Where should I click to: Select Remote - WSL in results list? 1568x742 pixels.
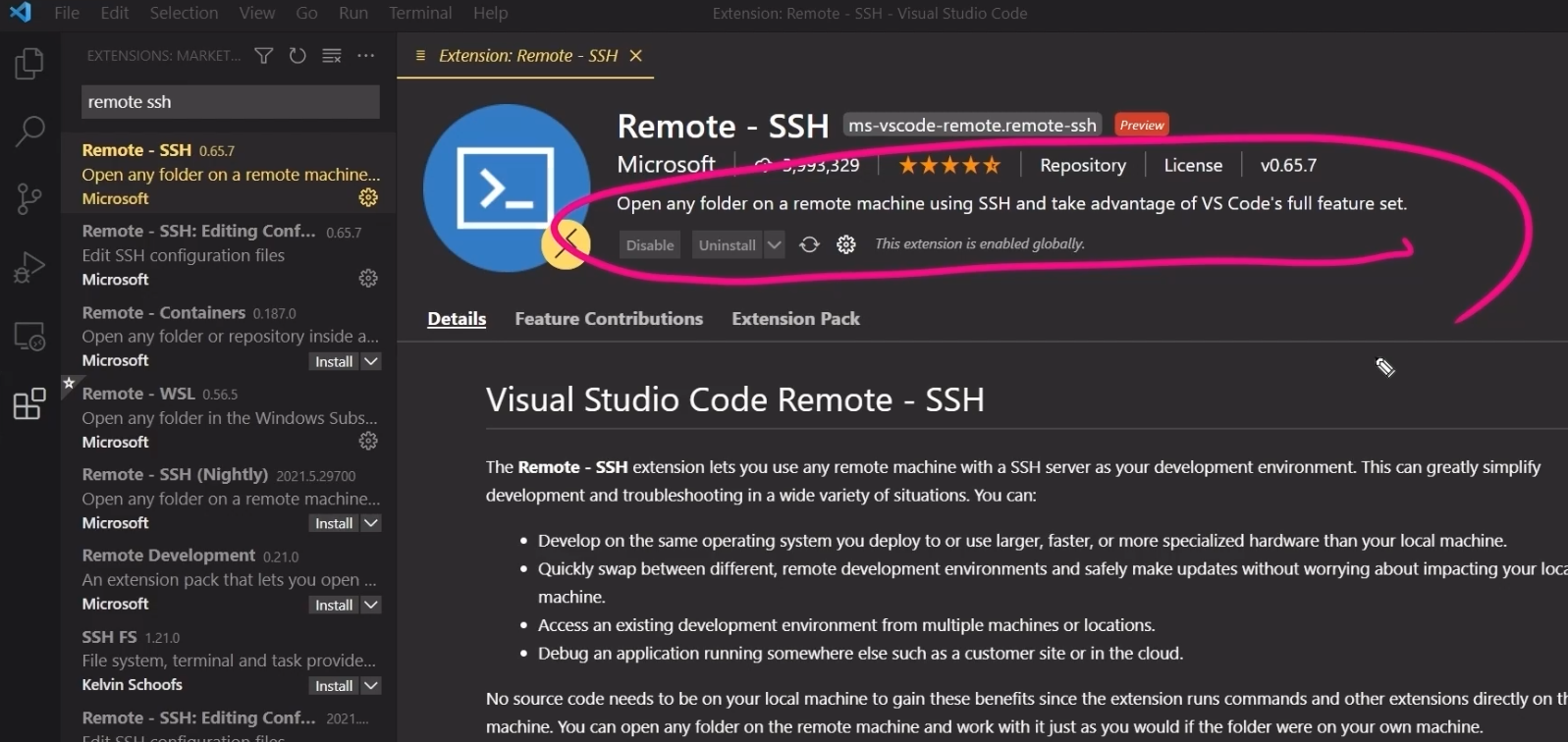pos(229,417)
